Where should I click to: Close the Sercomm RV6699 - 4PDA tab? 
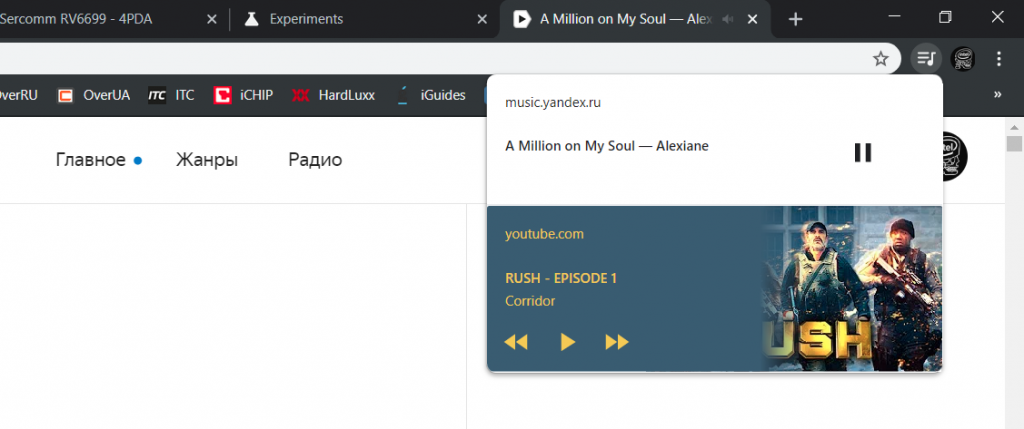212,20
